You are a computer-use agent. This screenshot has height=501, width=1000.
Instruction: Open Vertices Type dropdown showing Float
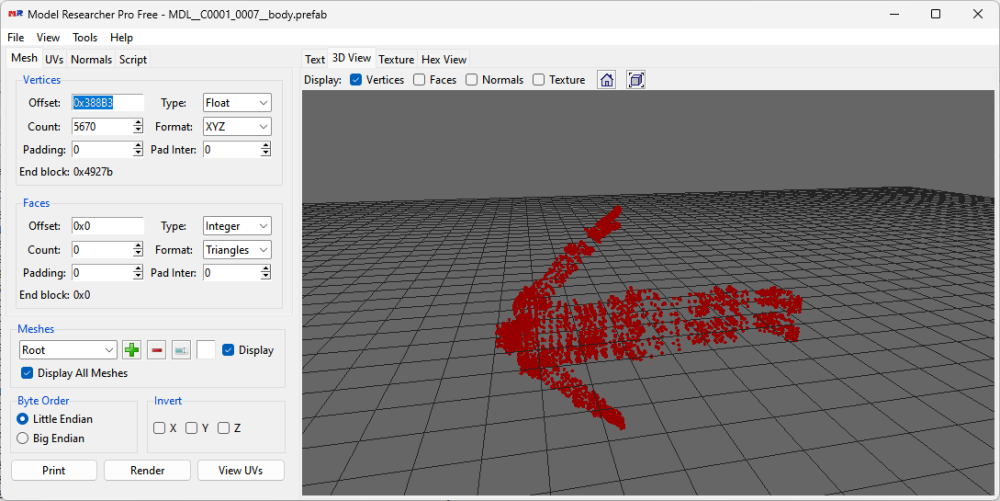(237, 103)
